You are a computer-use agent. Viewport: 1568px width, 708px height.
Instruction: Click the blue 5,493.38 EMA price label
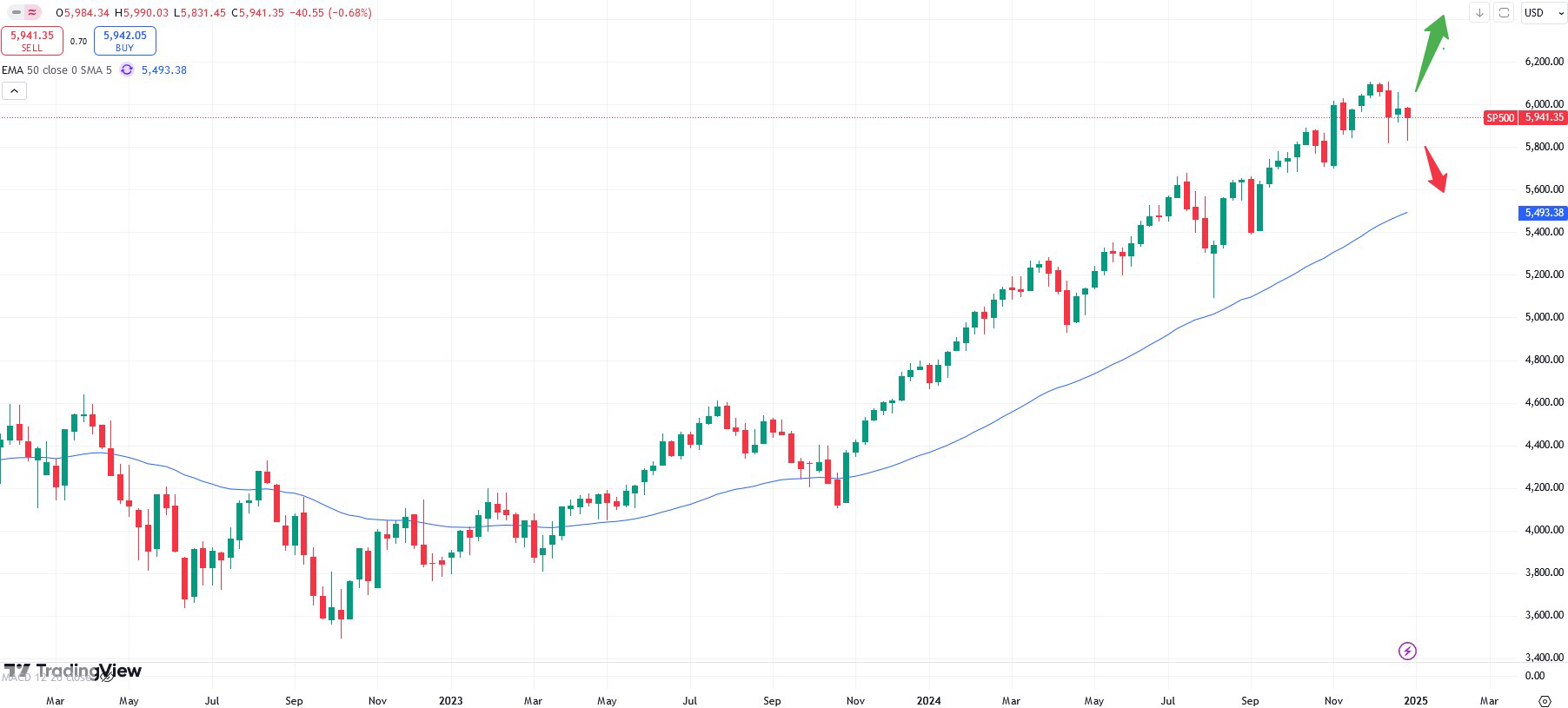pyautogui.click(x=1544, y=213)
